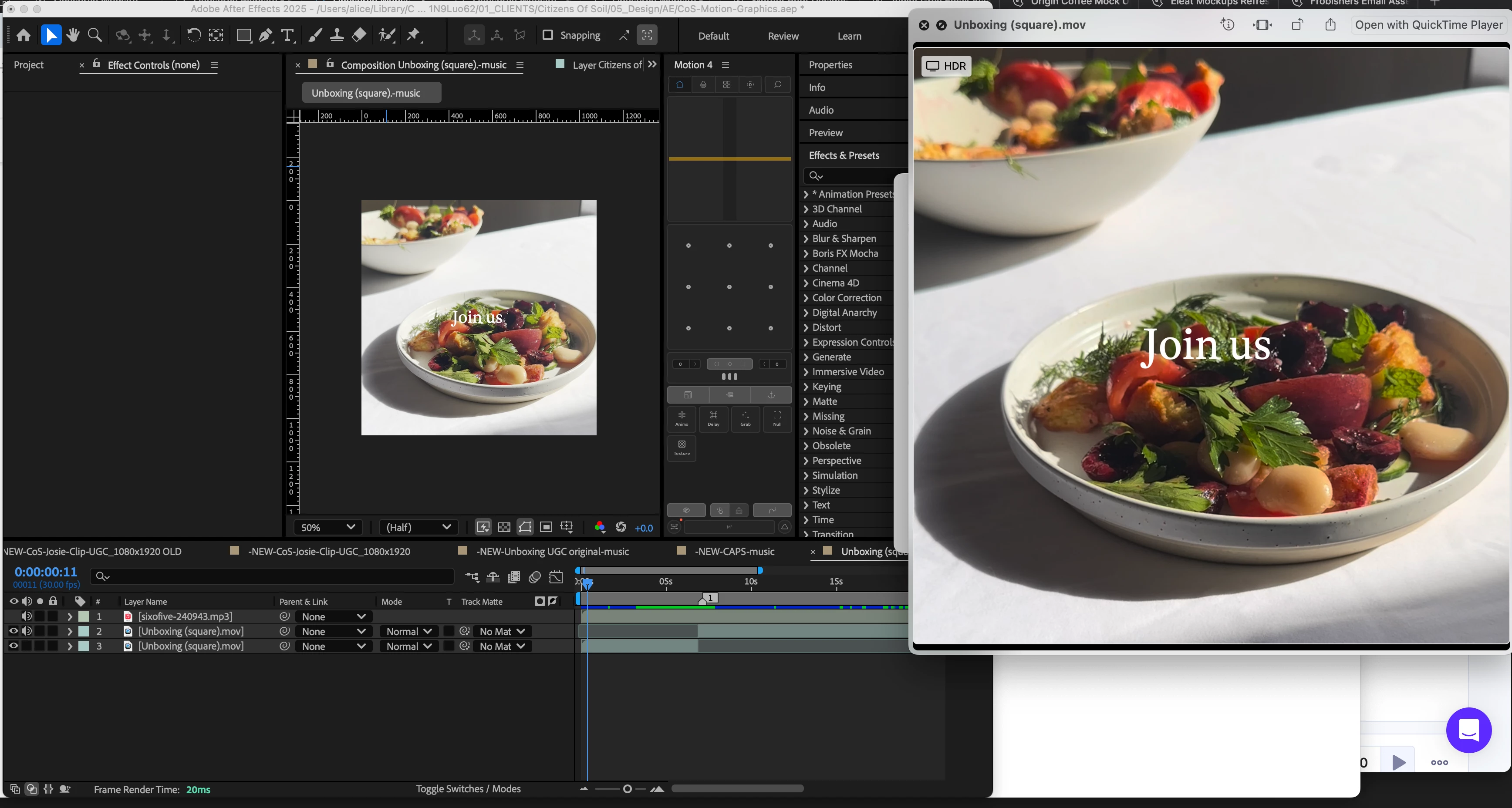Adjust the timeline zoom slider

627,789
